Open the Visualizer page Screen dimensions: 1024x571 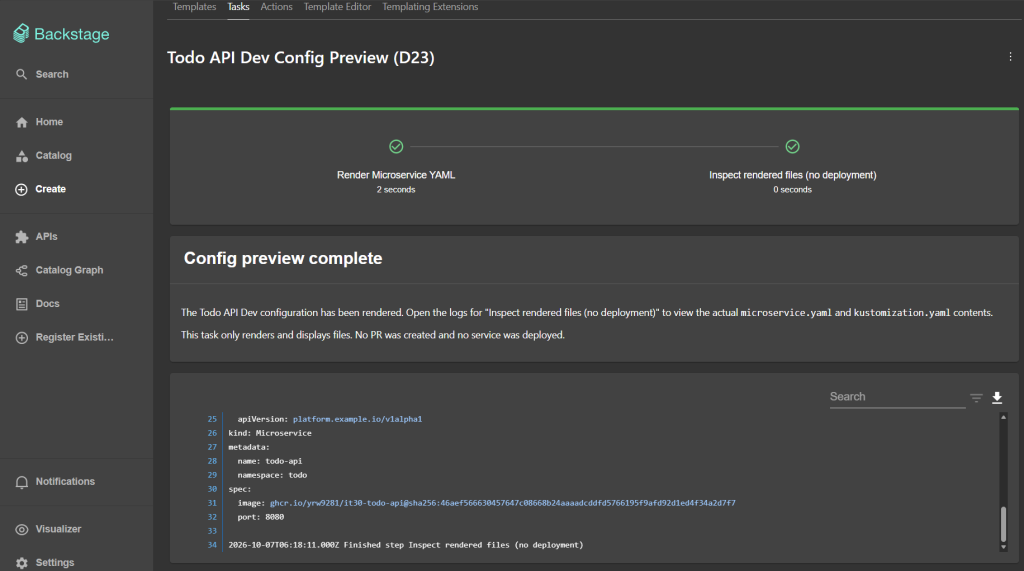point(48,529)
